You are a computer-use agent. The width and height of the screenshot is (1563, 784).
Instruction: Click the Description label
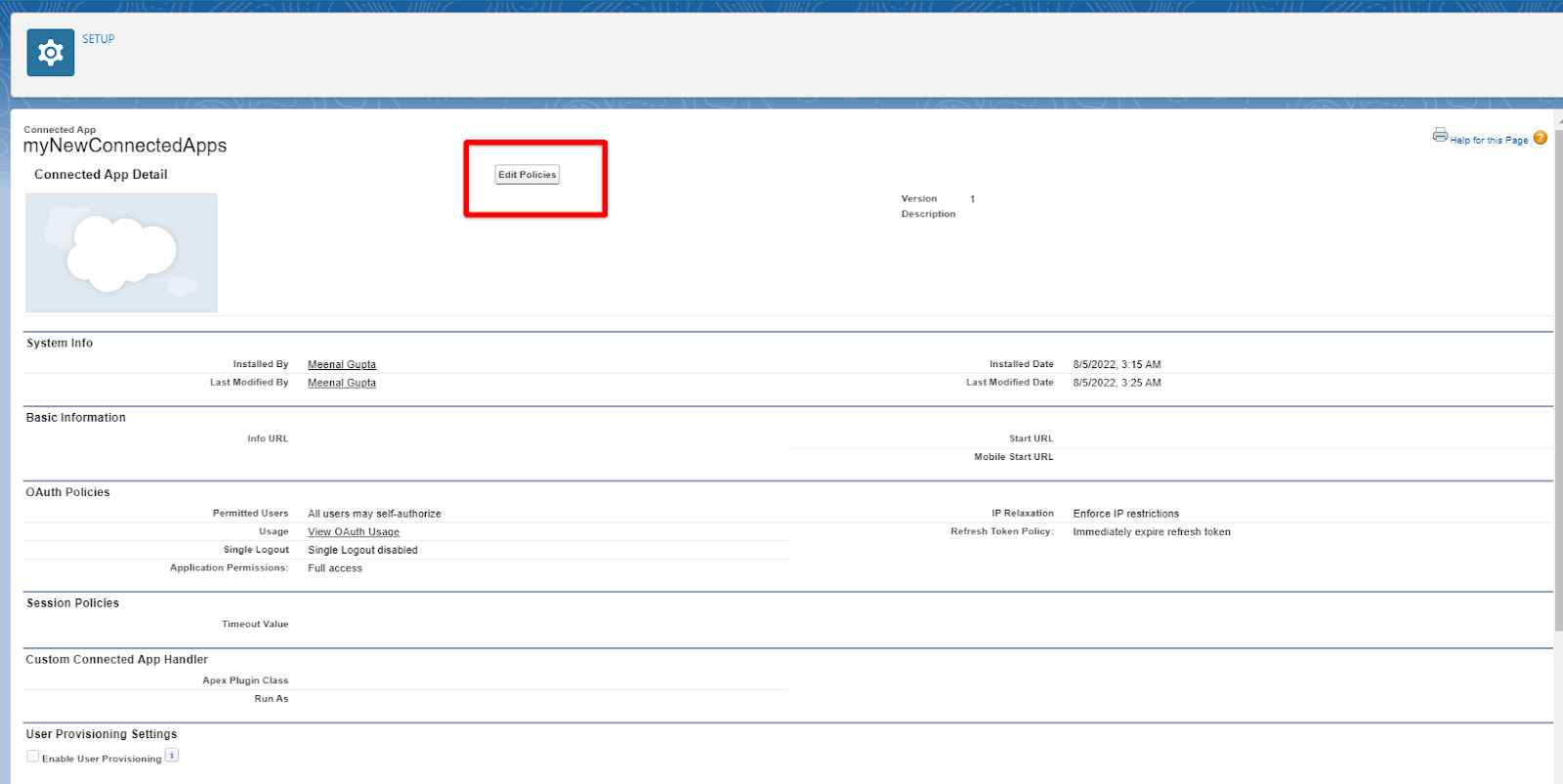coord(929,214)
